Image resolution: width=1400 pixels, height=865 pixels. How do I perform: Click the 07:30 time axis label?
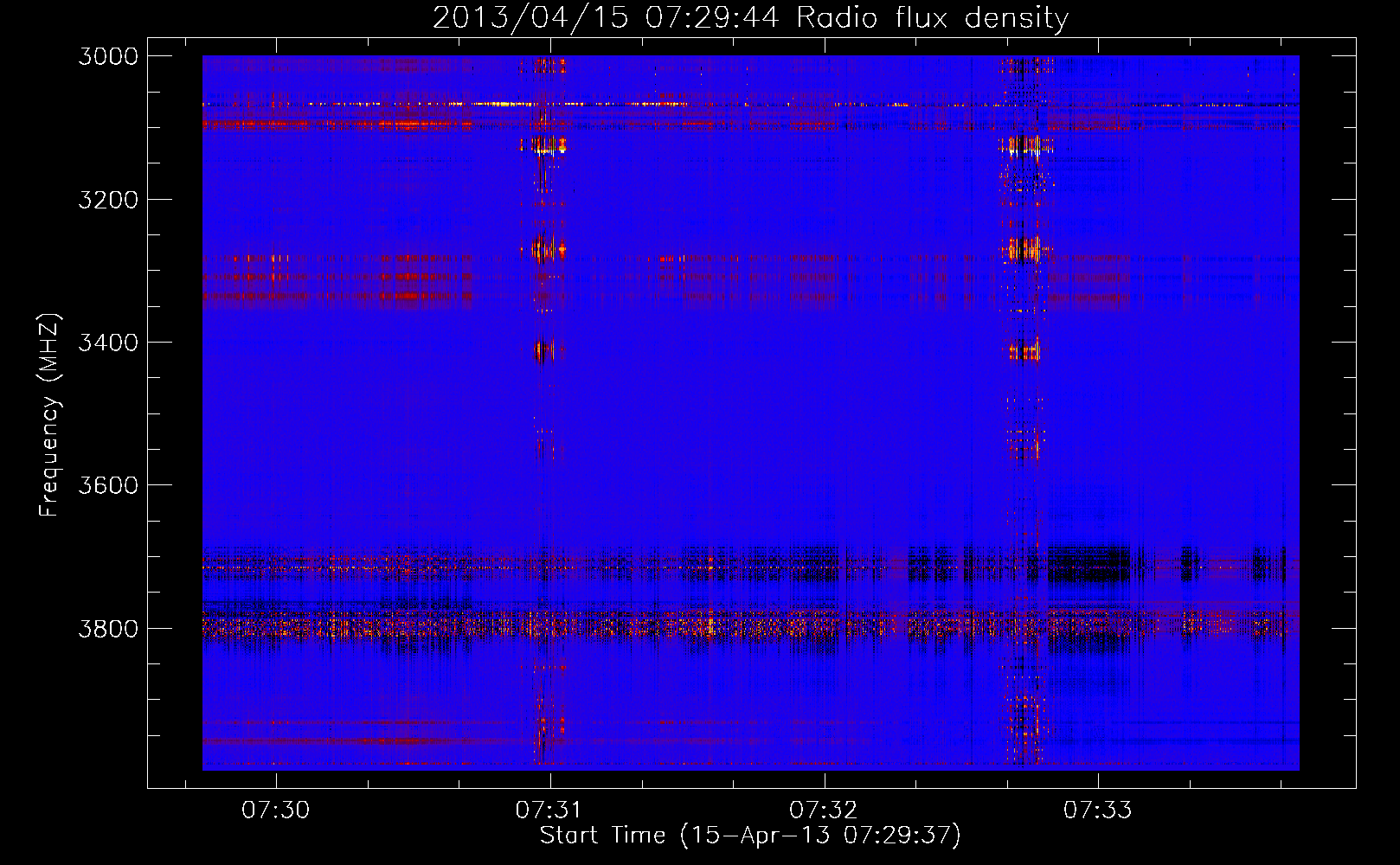point(275,811)
